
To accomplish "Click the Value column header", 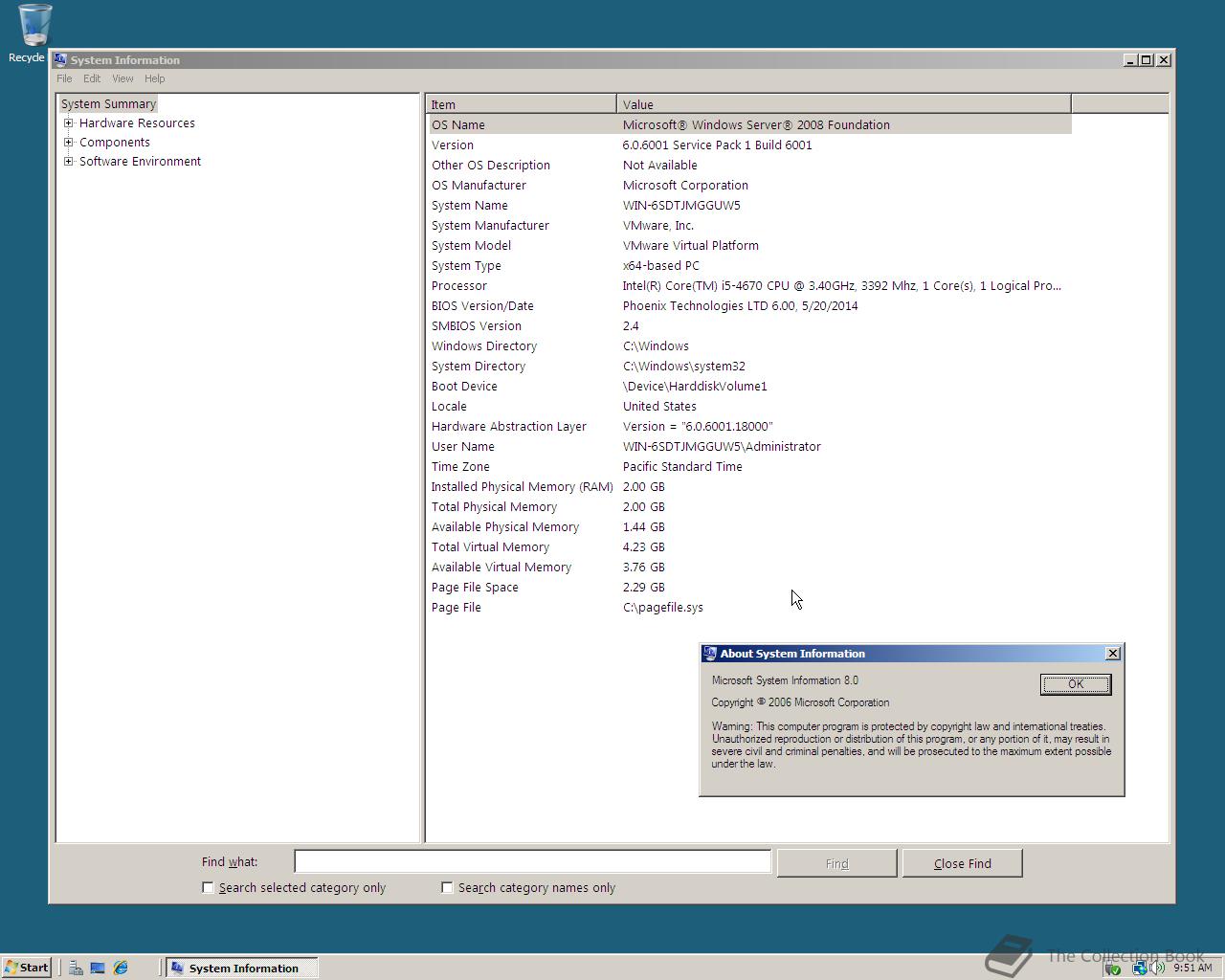I will pyautogui.click(x=844, y=104).
